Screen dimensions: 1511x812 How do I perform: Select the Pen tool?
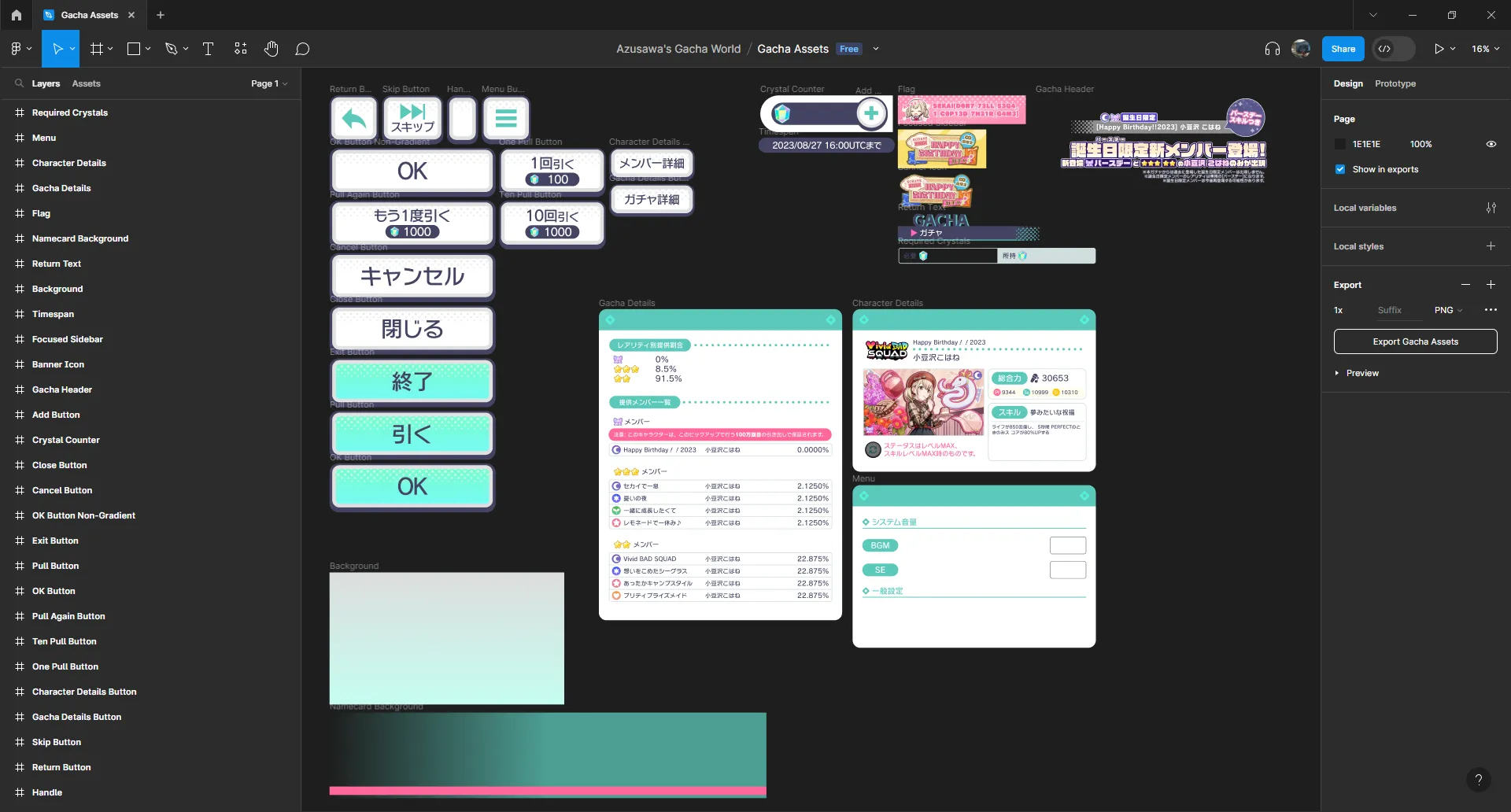[172, 48]
